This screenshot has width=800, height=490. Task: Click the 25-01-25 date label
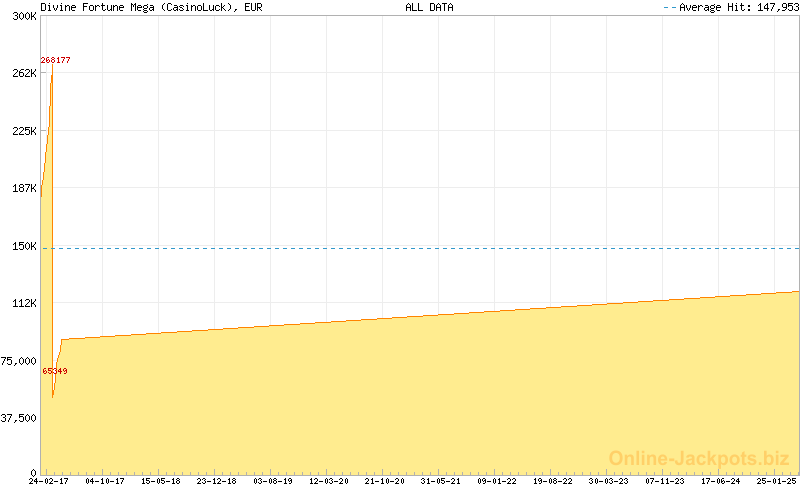[x=776, y=481]
